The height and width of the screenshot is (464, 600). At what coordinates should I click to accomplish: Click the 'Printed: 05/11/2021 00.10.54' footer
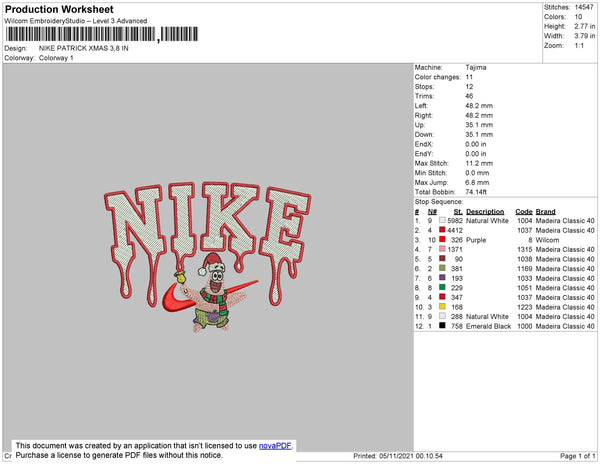tap(398, 456)
